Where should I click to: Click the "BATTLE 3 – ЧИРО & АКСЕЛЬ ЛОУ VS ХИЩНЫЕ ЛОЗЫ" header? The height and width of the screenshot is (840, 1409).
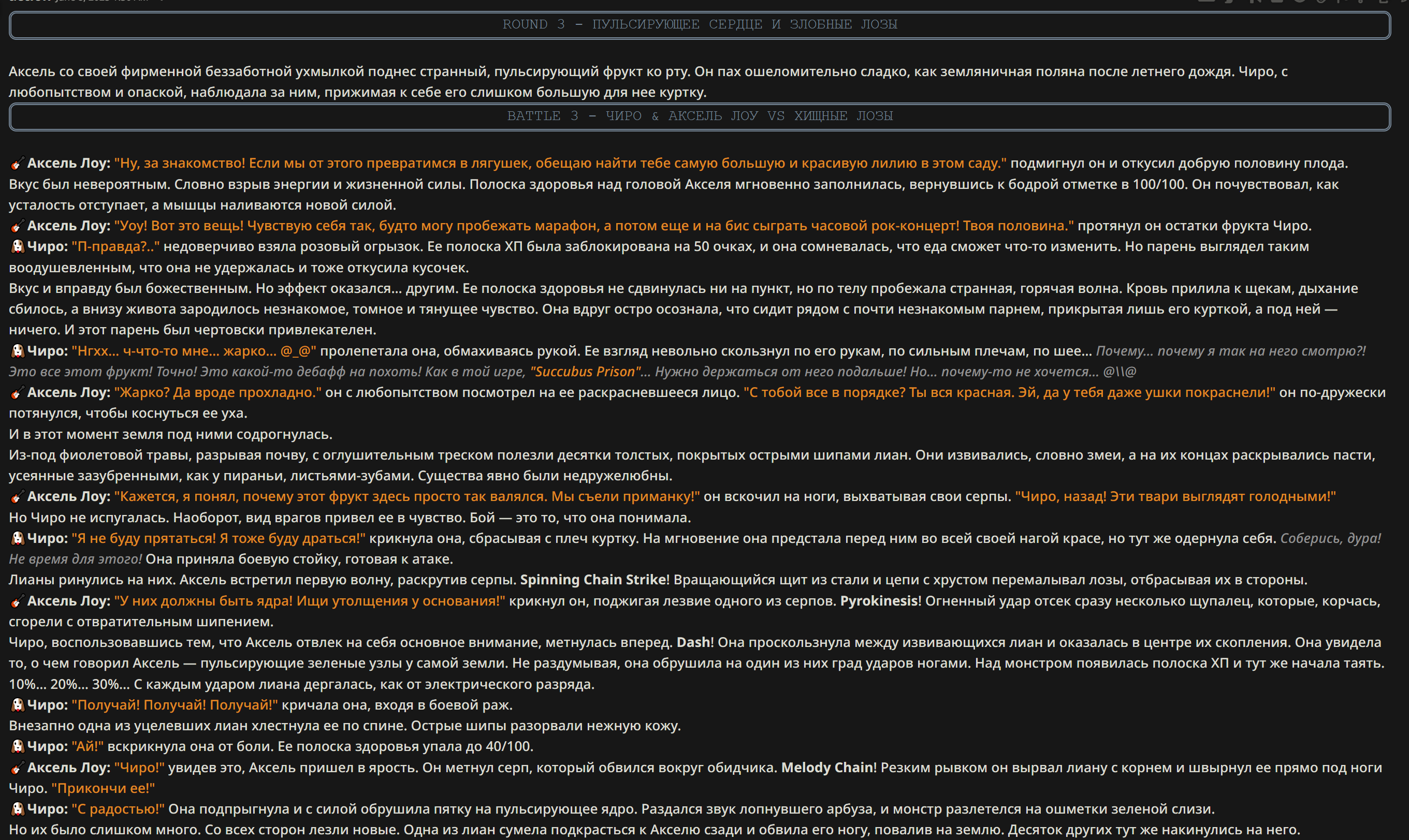[700, 116]
